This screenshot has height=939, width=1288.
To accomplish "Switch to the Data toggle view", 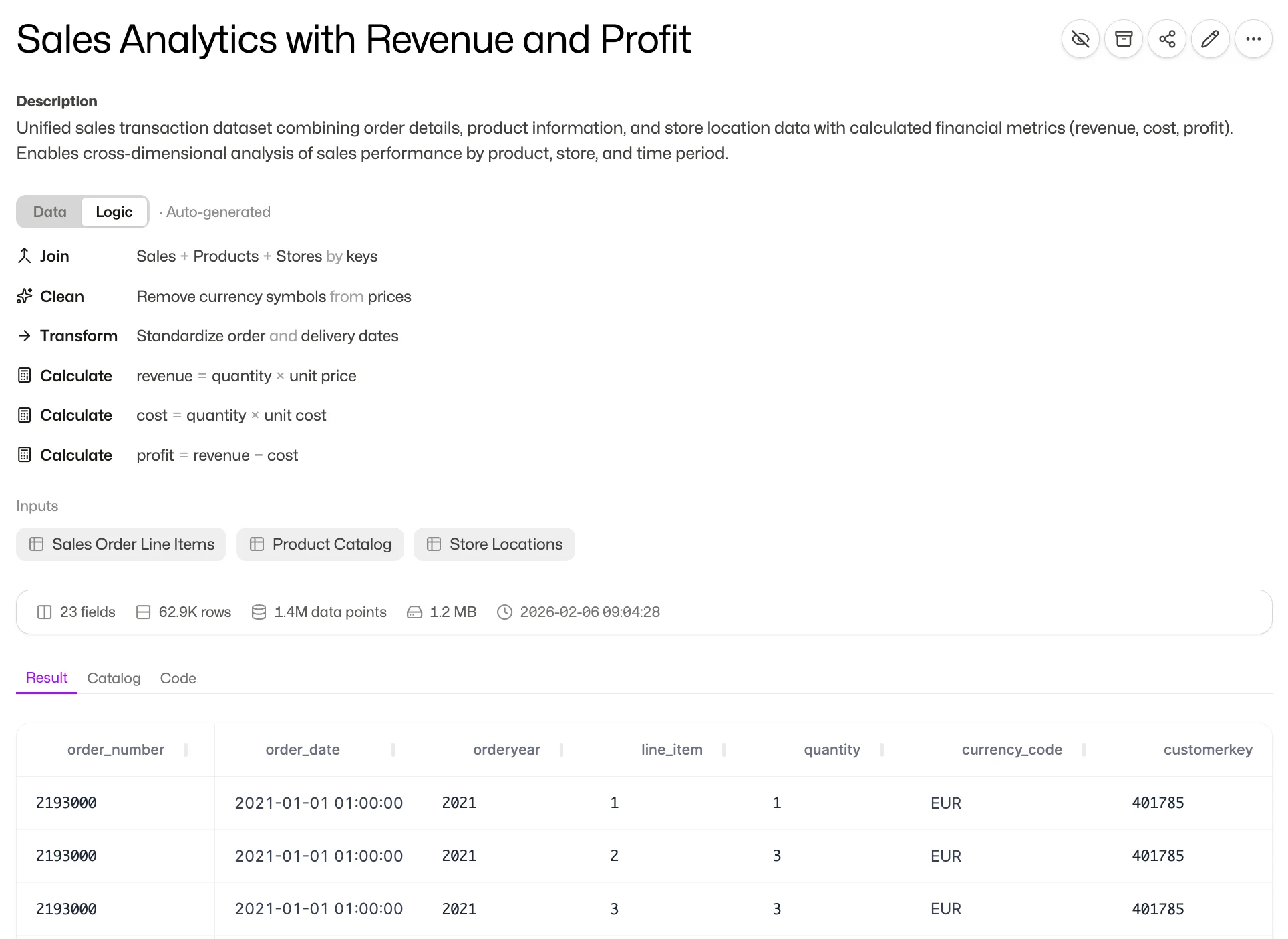I will click(50, 212).
